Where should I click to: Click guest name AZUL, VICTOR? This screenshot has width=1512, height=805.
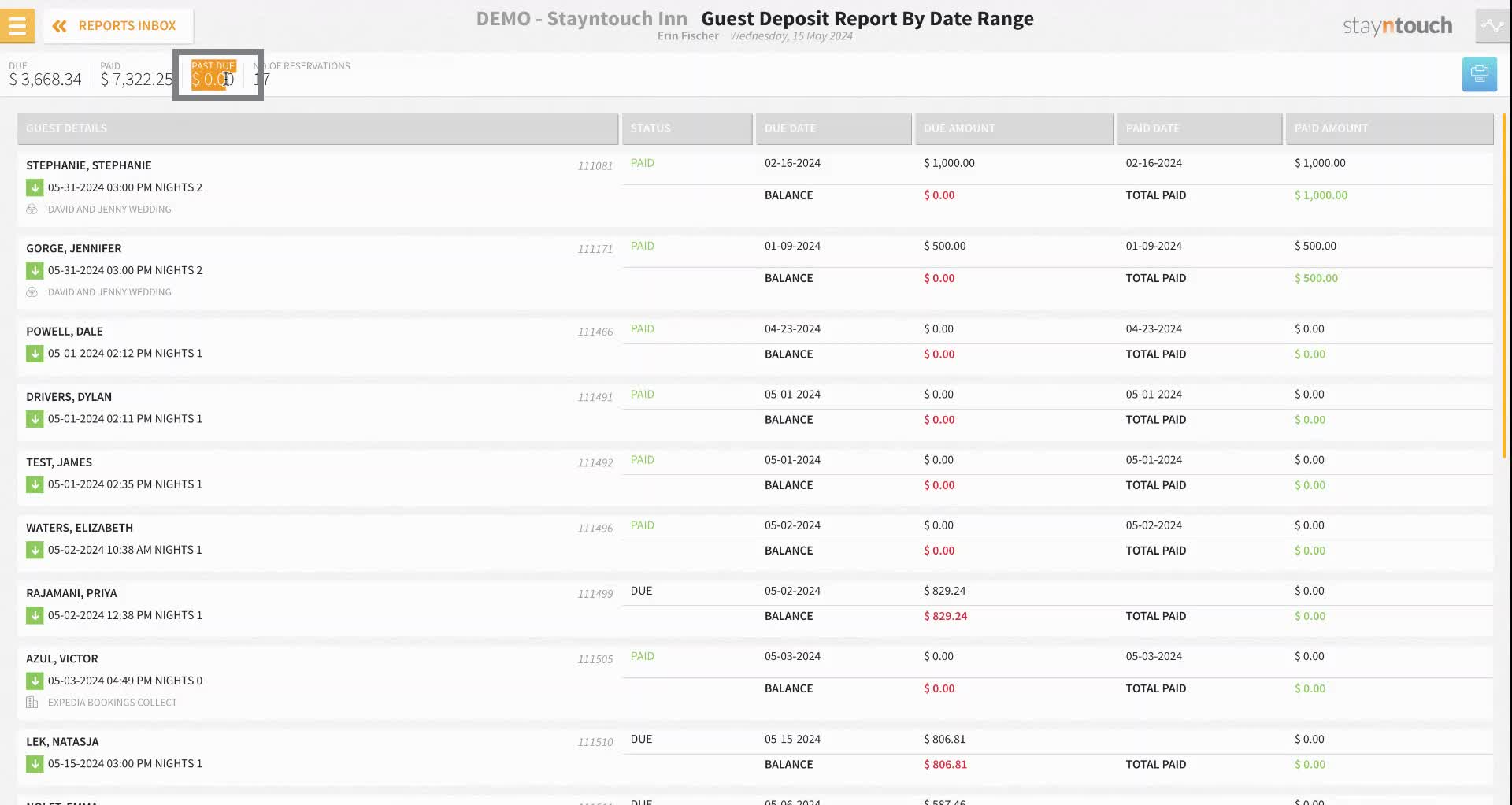pos(62,658)
